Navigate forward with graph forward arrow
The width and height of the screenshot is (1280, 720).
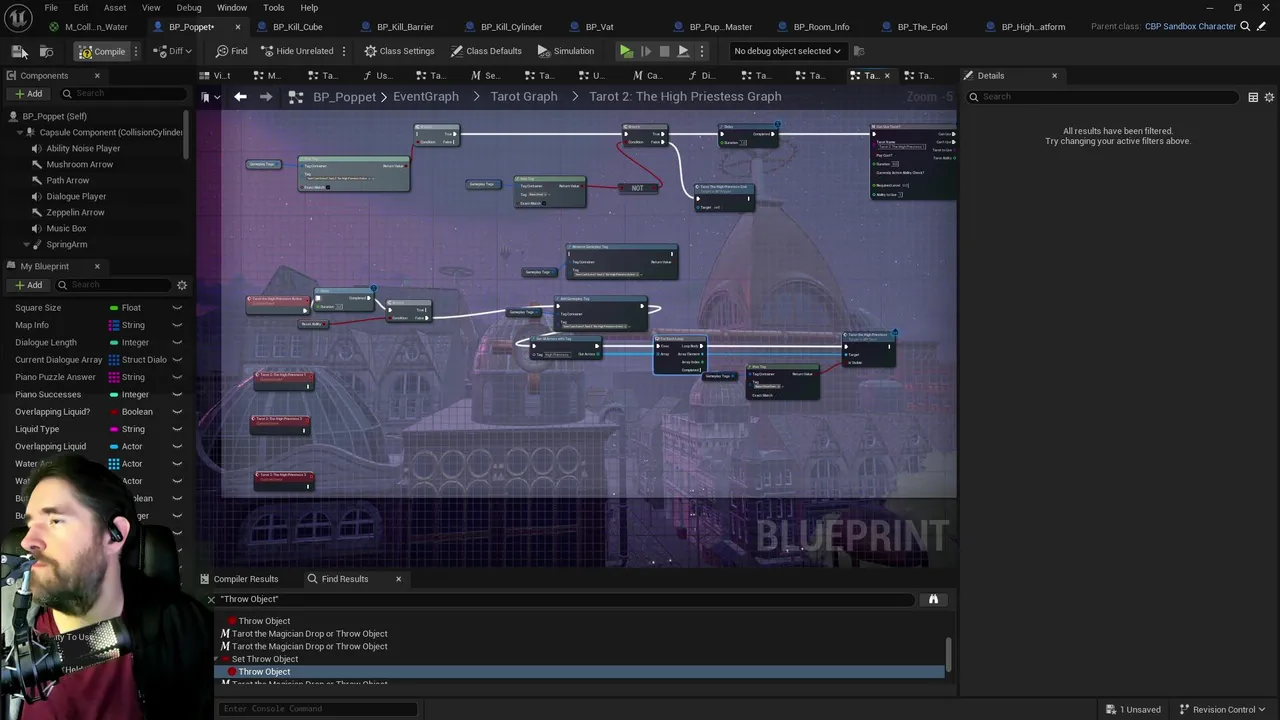click(266, 96)
